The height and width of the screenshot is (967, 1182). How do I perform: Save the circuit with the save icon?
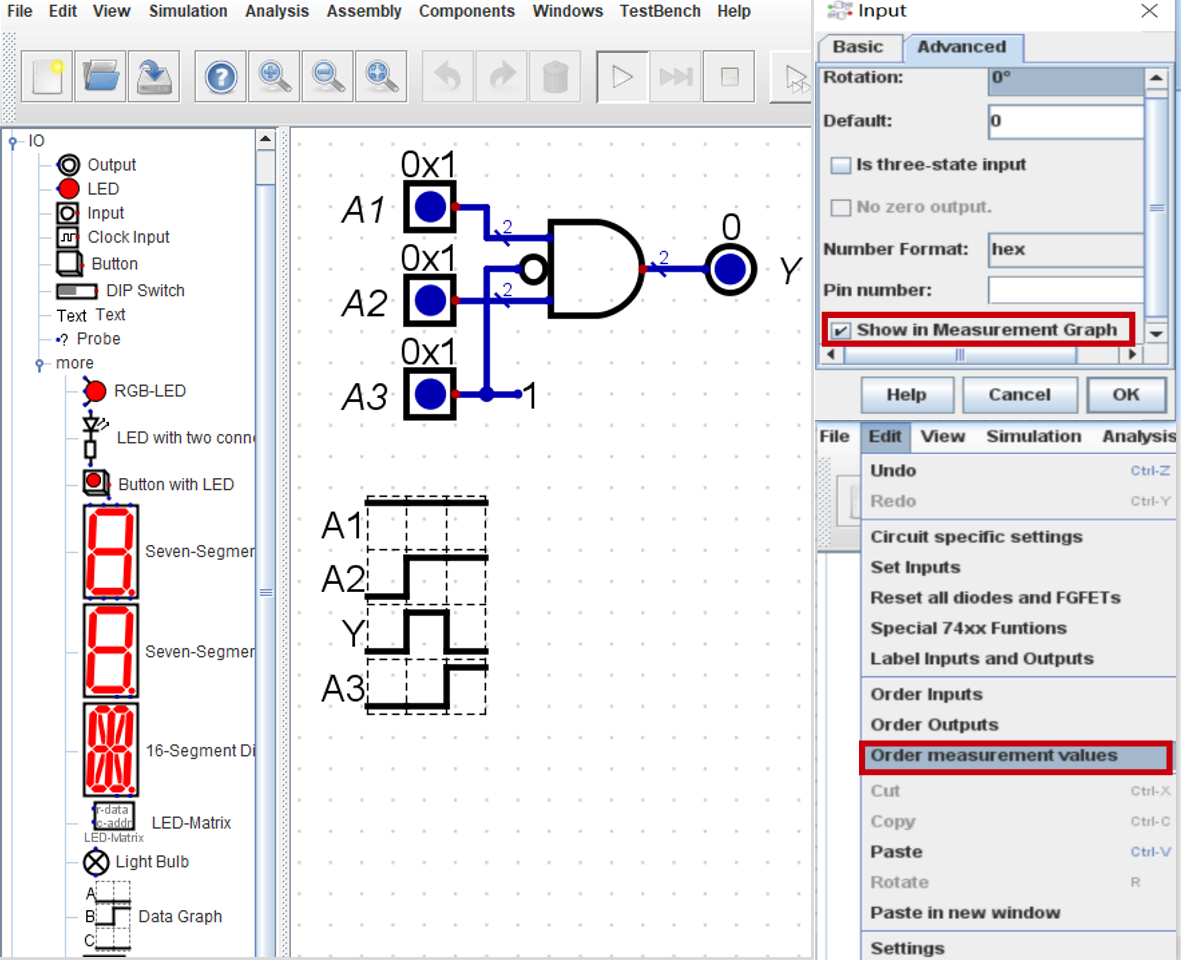(154, 76)
